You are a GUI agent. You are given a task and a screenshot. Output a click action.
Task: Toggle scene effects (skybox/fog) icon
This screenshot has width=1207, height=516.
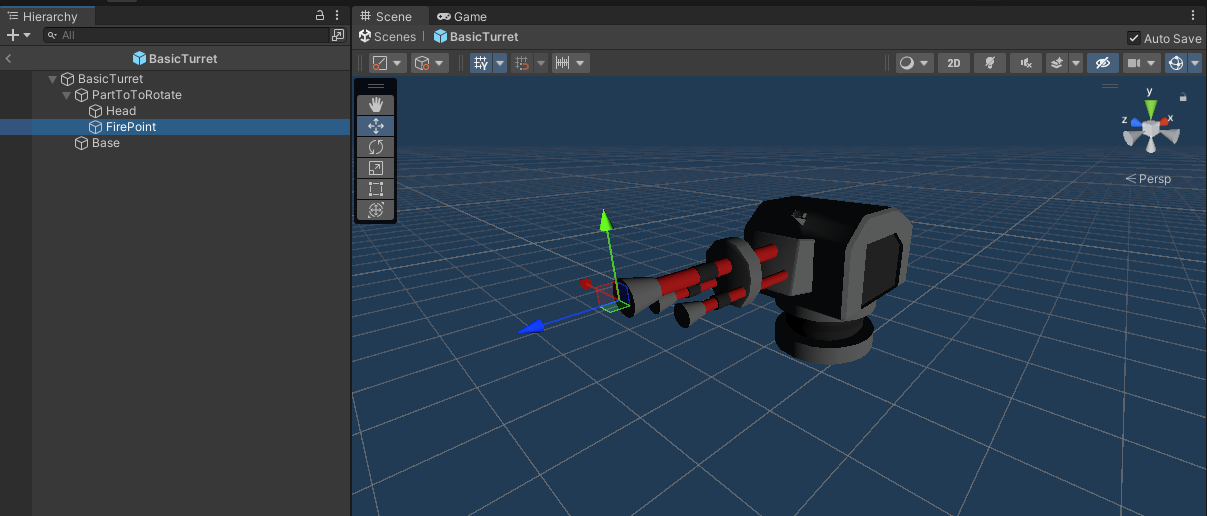[1057, 63]
